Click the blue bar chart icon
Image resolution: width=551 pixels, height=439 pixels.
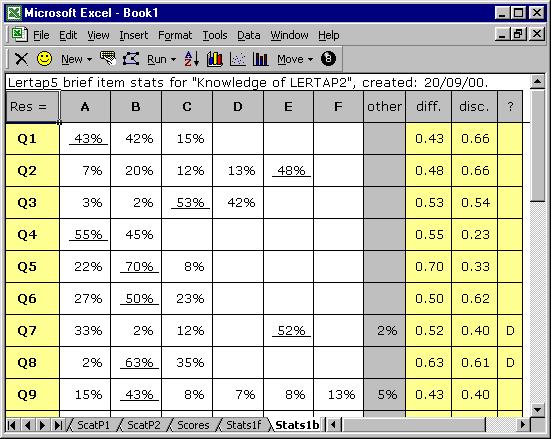click(x=260, y=59)
